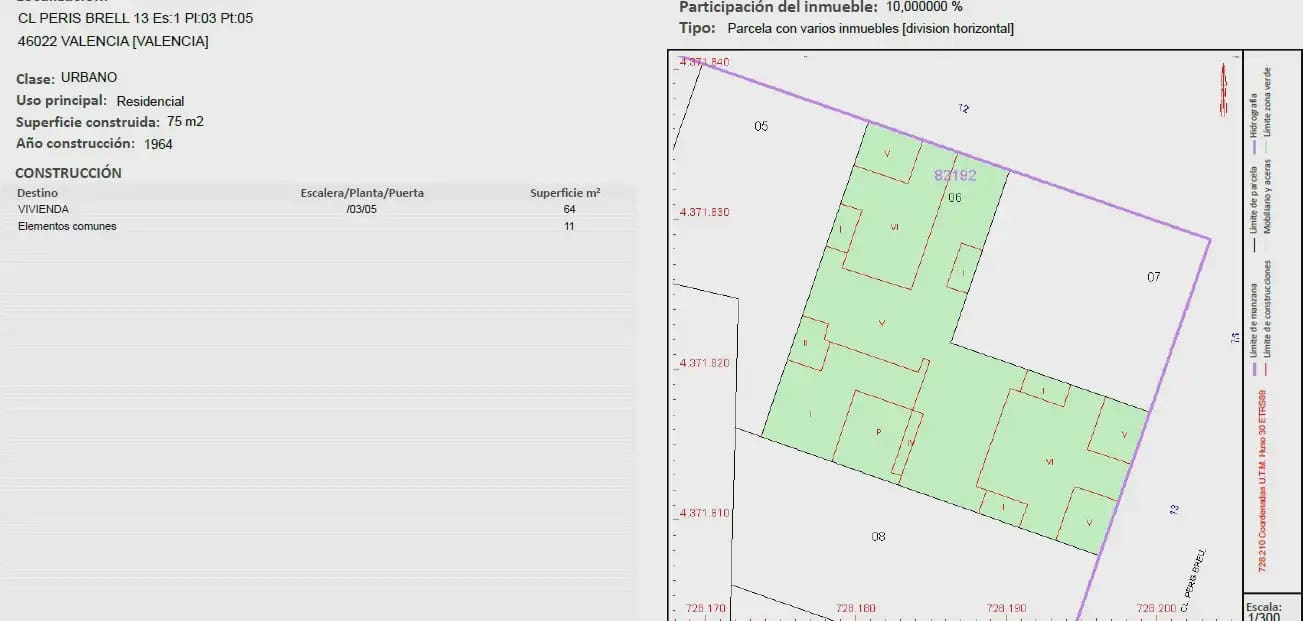Click the 'Superficie m²' column header

565,192
